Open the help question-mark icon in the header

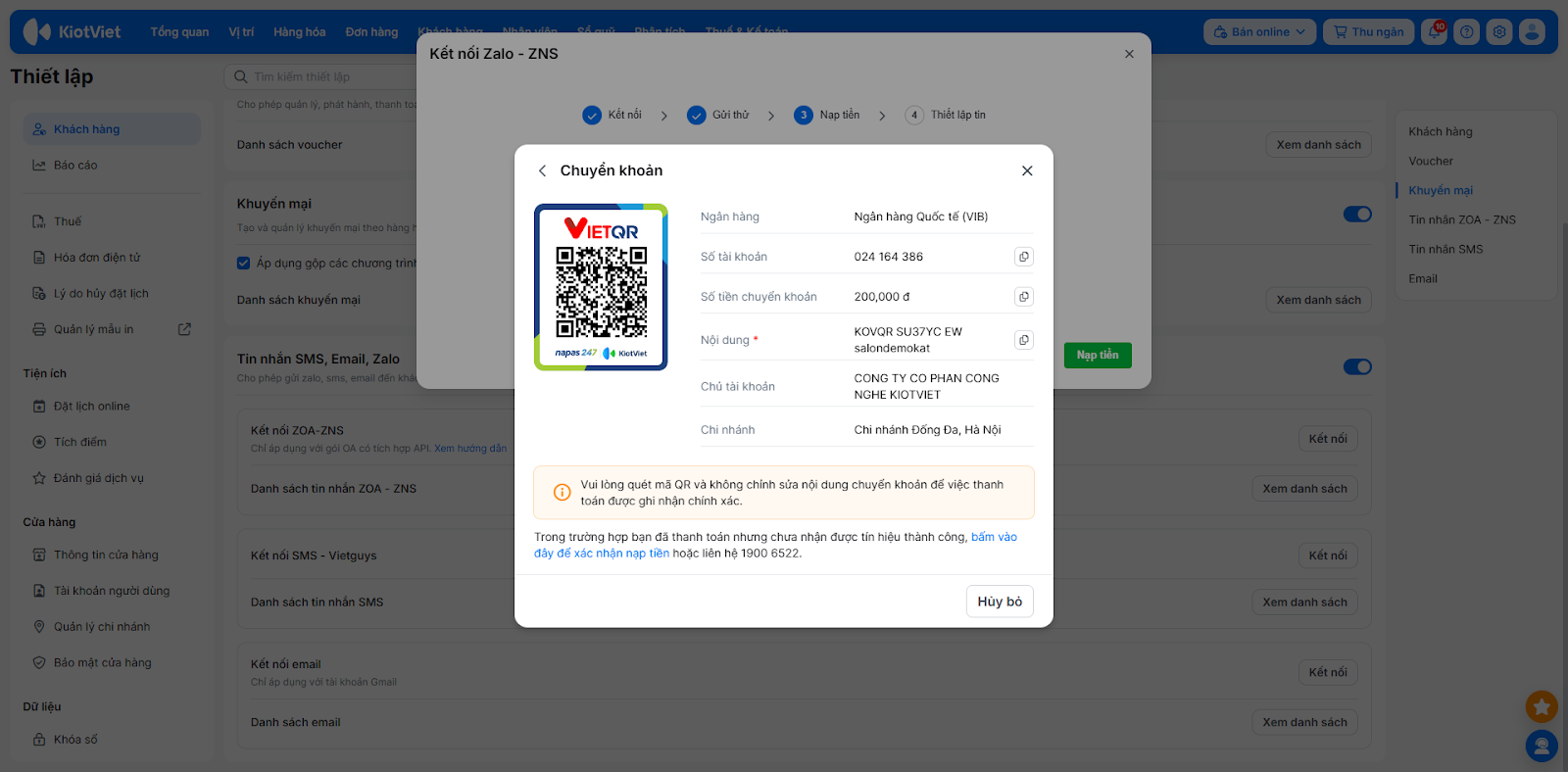click(1467, 31)
